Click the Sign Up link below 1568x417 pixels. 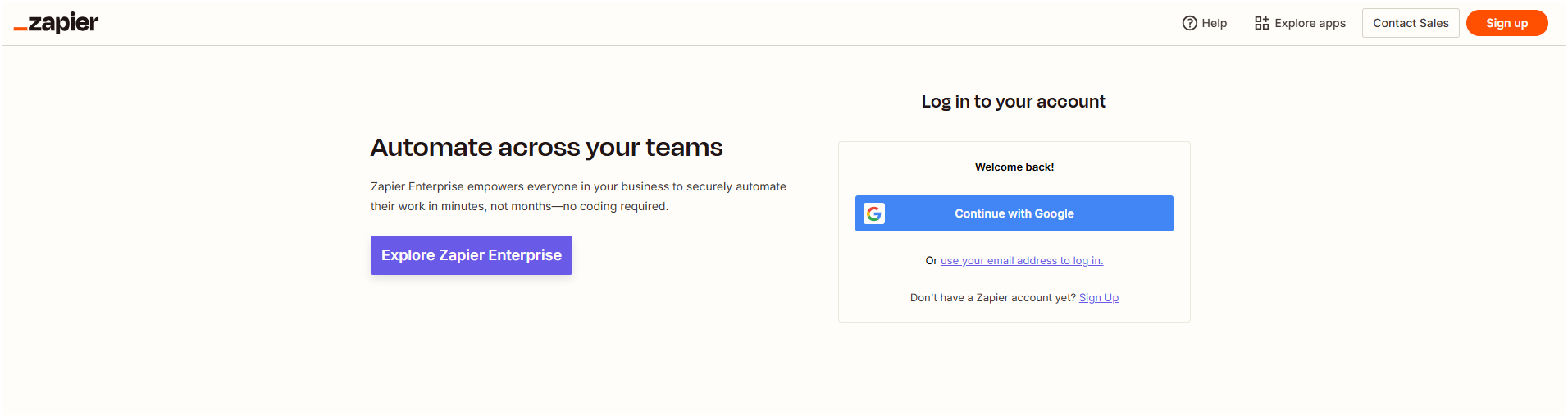pos(1099,298)
